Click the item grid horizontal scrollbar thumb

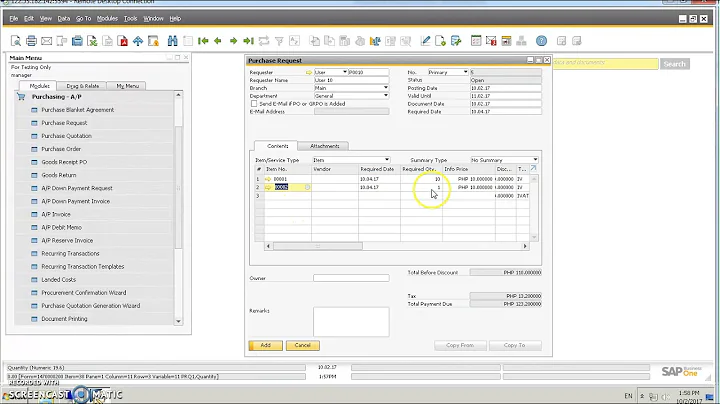pos(318,246)
